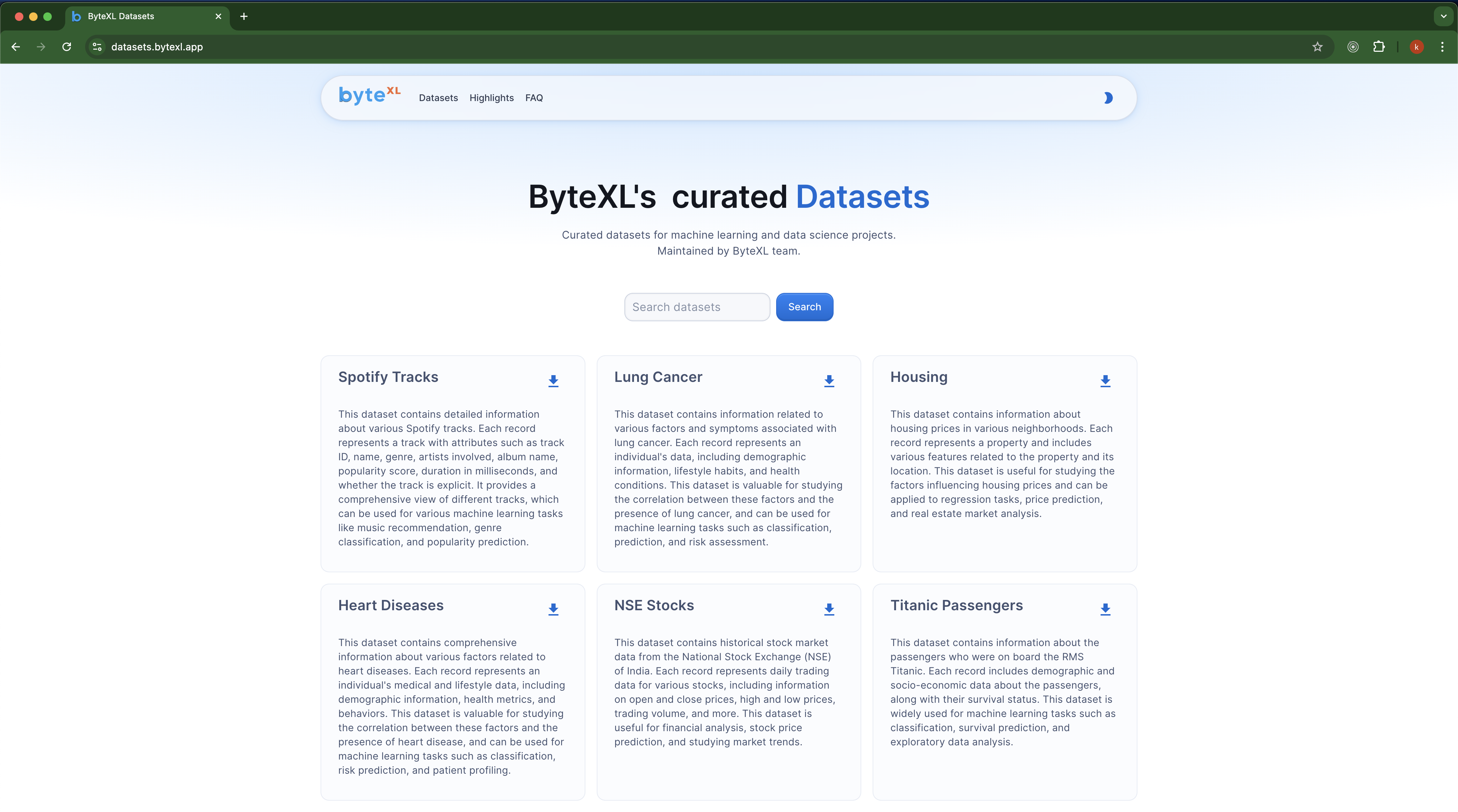
Task: Open the FAQ nav link
Action: coord(534,98)
